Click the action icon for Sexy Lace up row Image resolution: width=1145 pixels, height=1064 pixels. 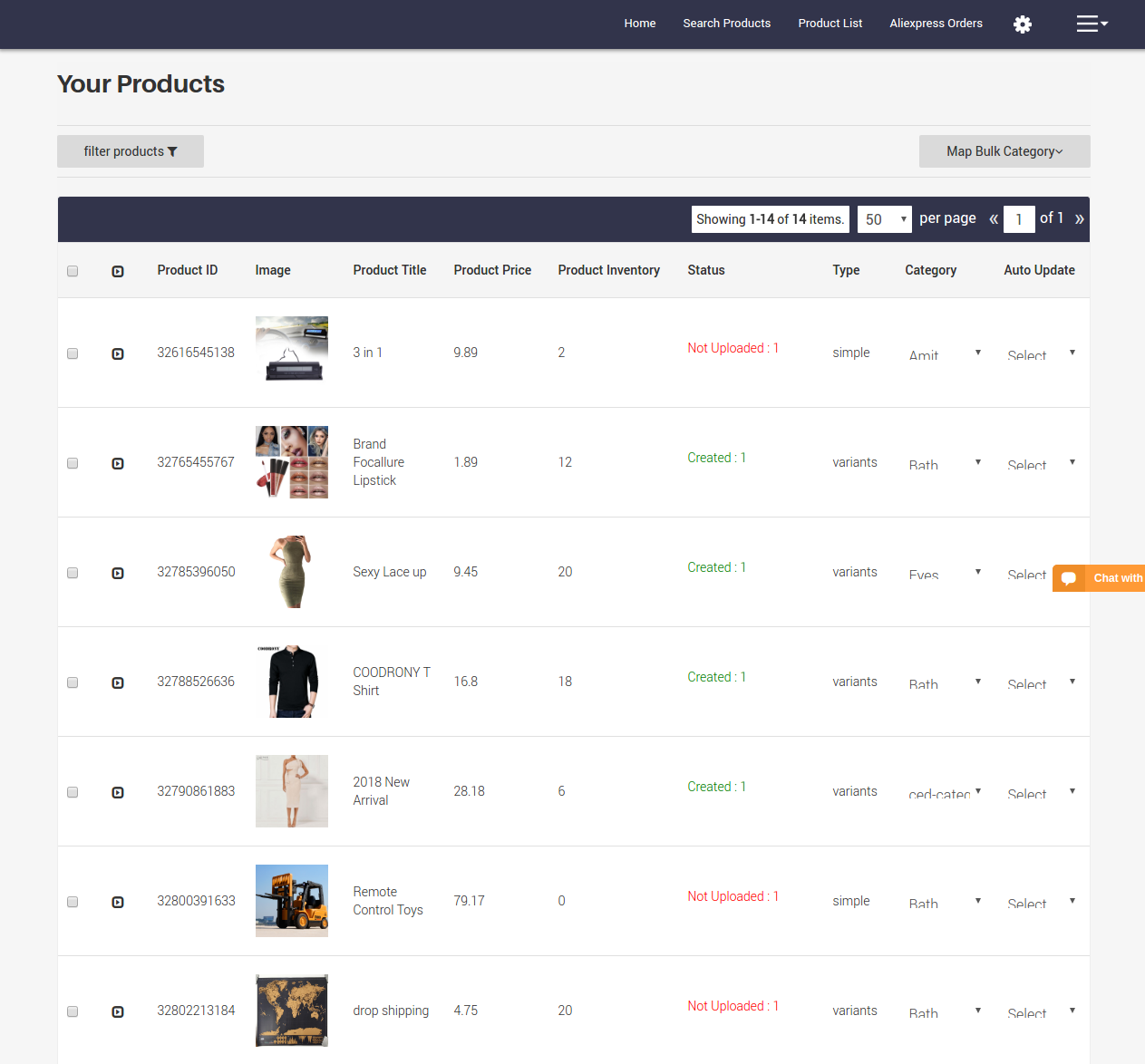[x=118, y=573]
